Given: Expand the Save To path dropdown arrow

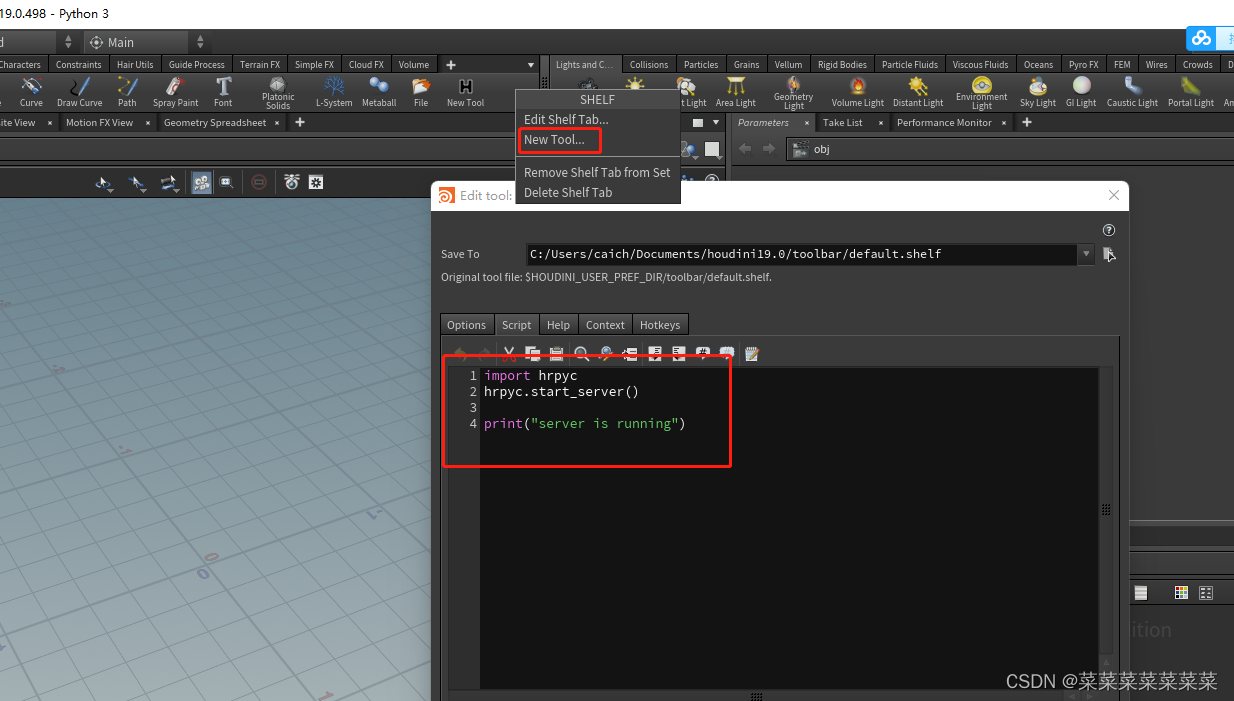Looking at the screenshot, I should click(1086, 254).
